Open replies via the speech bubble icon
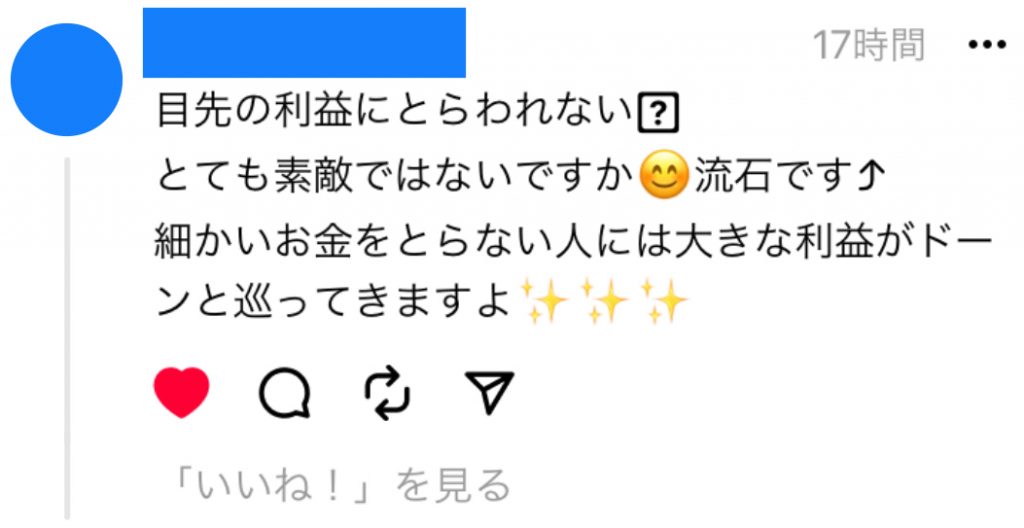This screenshot has width=1024, height=528. [x=285, y=393]
